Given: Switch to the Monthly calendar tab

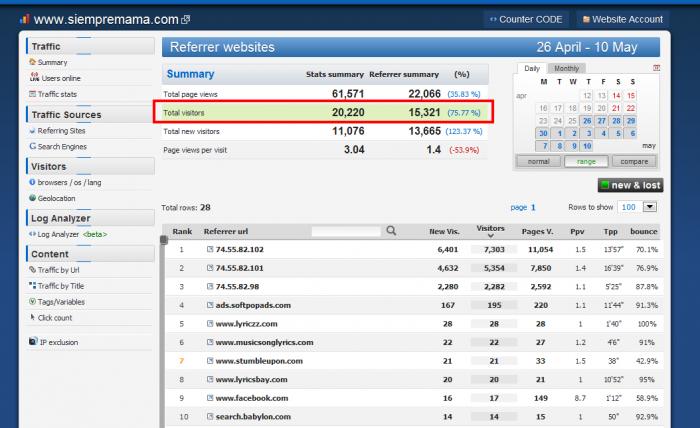Looking at the screenshot, I should [566, 68].
